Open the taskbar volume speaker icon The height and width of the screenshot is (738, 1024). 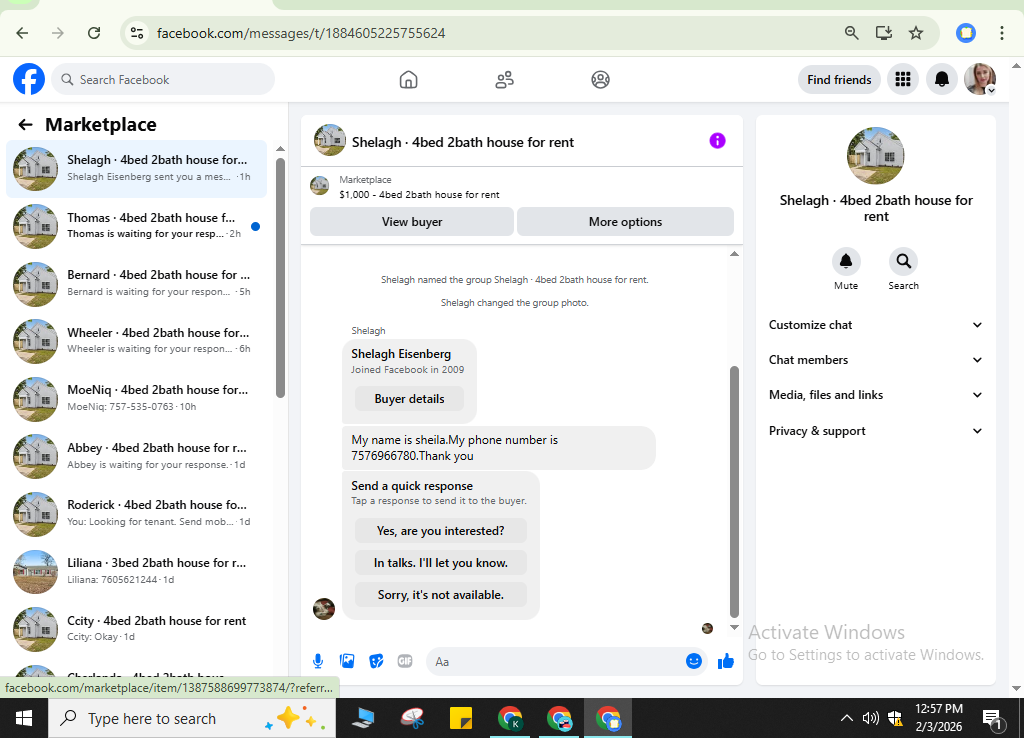870,718
